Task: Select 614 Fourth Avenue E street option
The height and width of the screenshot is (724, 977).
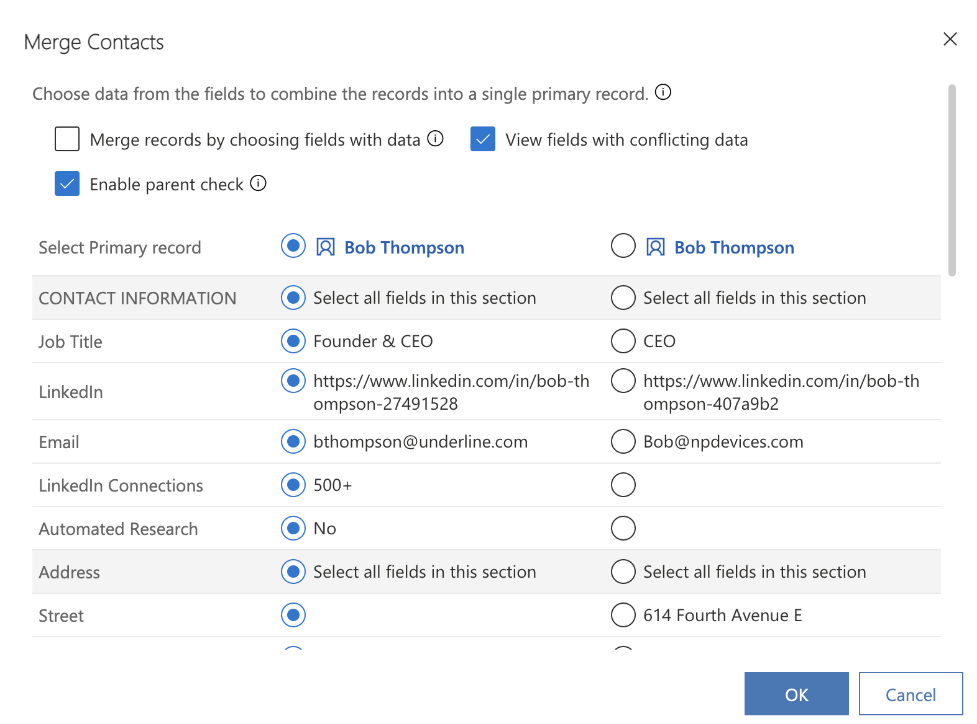Action: (623, 615)
